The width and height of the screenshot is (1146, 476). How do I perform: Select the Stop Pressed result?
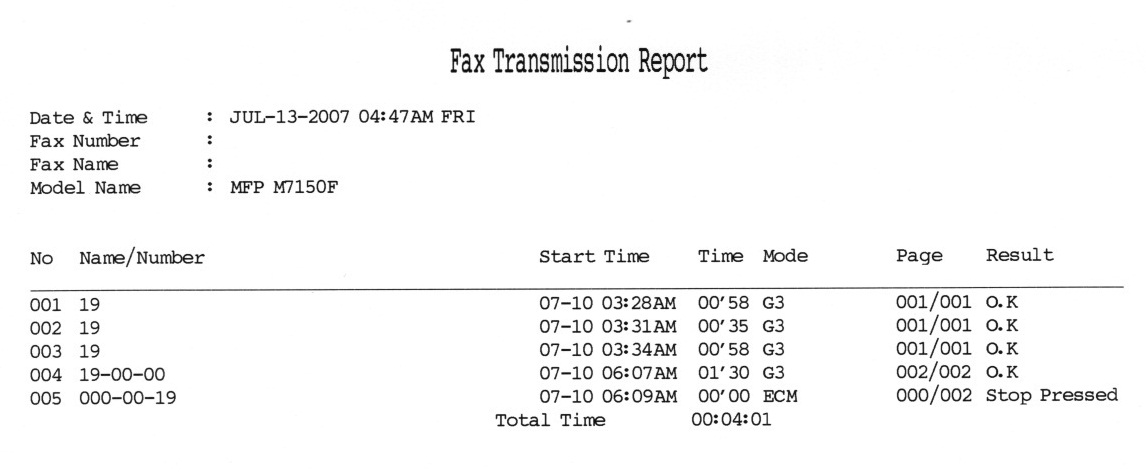click(x=1052, y=396)
